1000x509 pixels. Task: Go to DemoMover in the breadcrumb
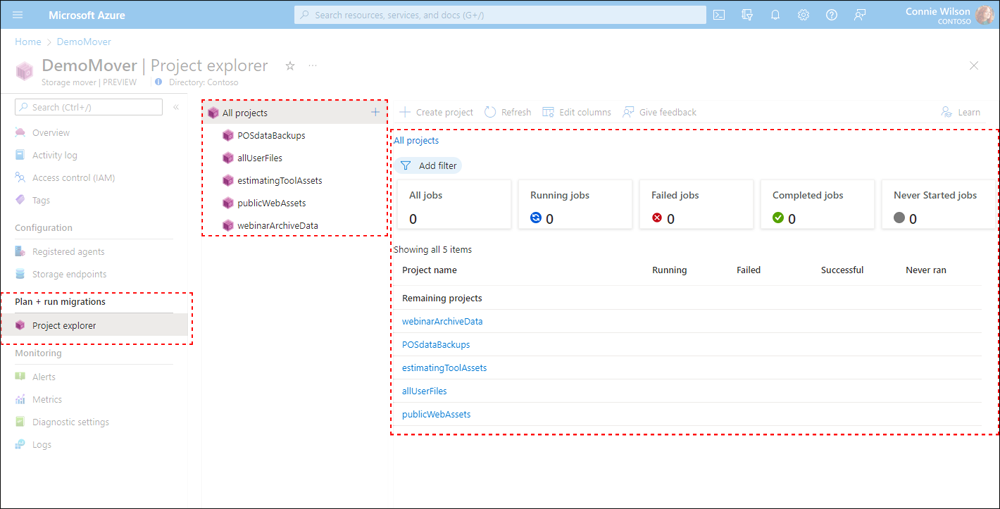click(84, 41)
